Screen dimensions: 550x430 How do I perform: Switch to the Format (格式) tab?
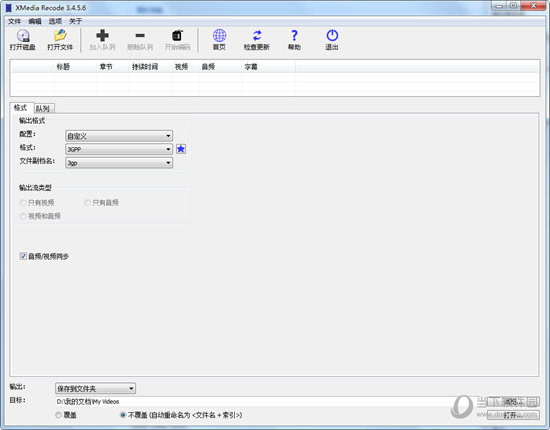click(21, 108)
